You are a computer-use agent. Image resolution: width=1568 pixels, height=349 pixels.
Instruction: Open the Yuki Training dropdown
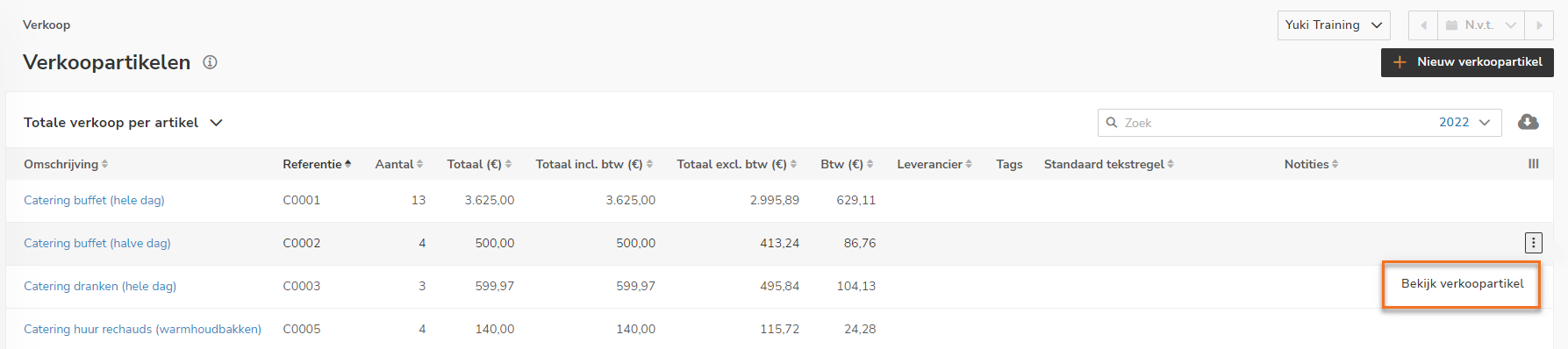click(x=1334, y=25)
